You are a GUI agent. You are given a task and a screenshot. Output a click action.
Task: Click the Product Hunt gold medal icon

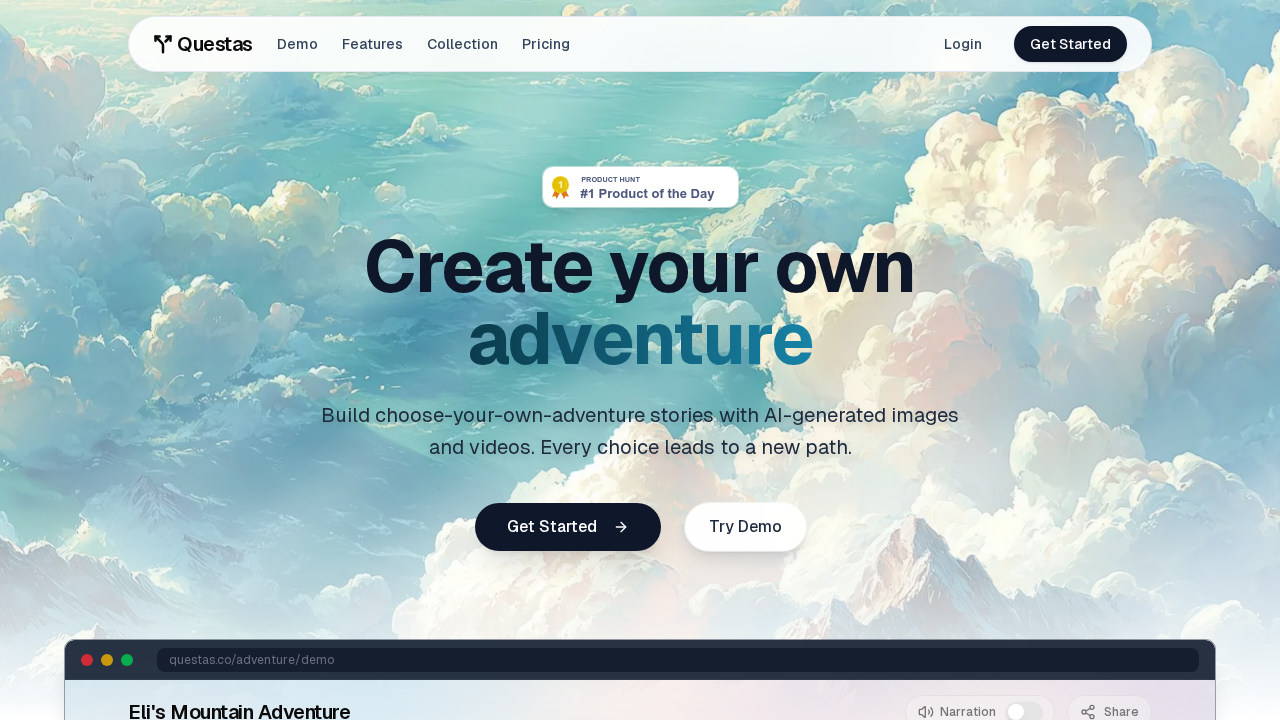coord(561,187)
